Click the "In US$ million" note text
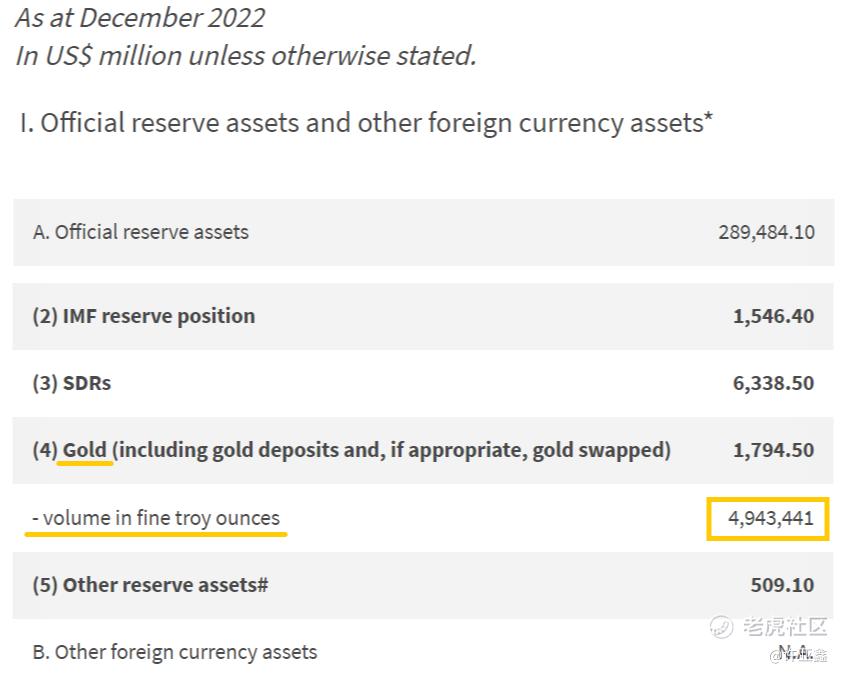This screenshot has width=843, height=675. [x=245, y=56]
